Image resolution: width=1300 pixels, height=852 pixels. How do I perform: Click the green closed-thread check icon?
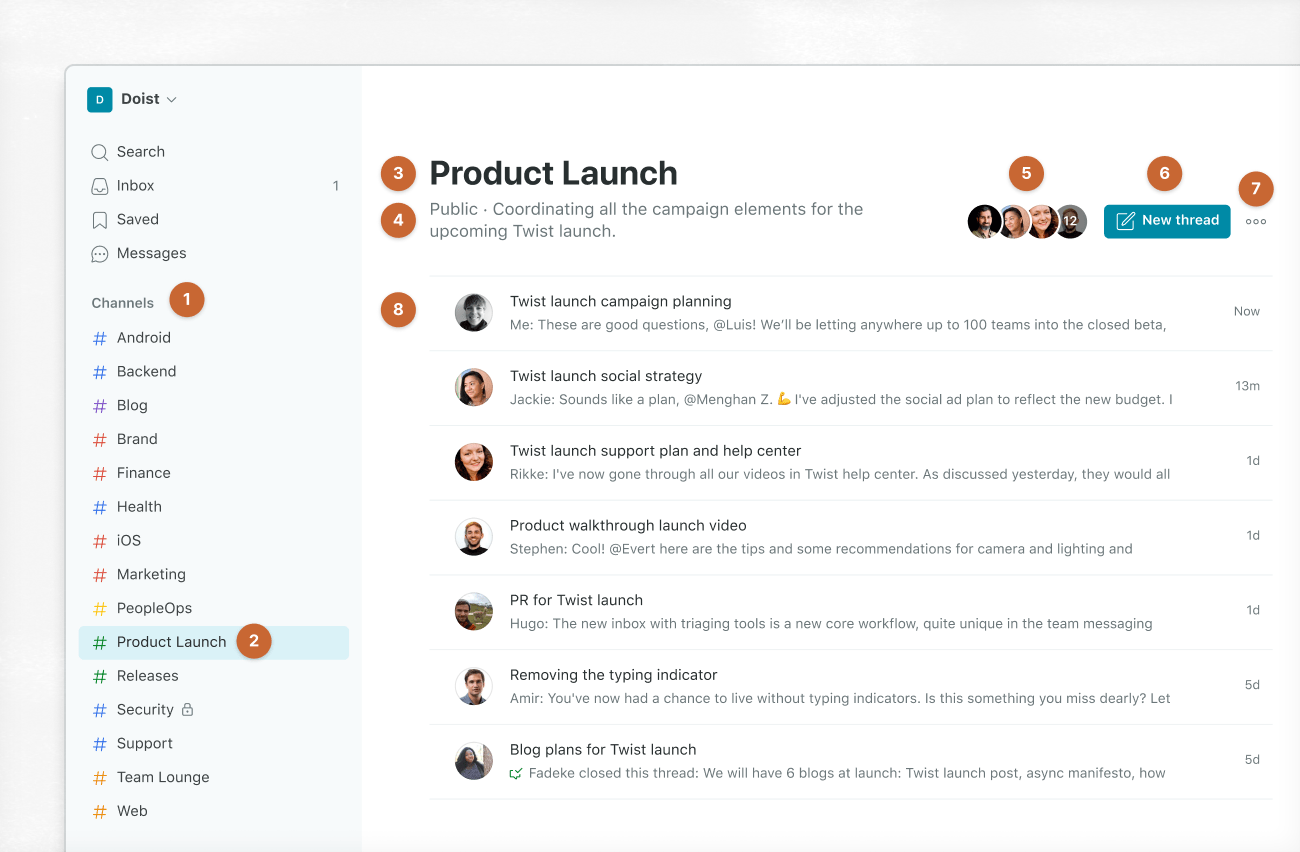[516, 773]
